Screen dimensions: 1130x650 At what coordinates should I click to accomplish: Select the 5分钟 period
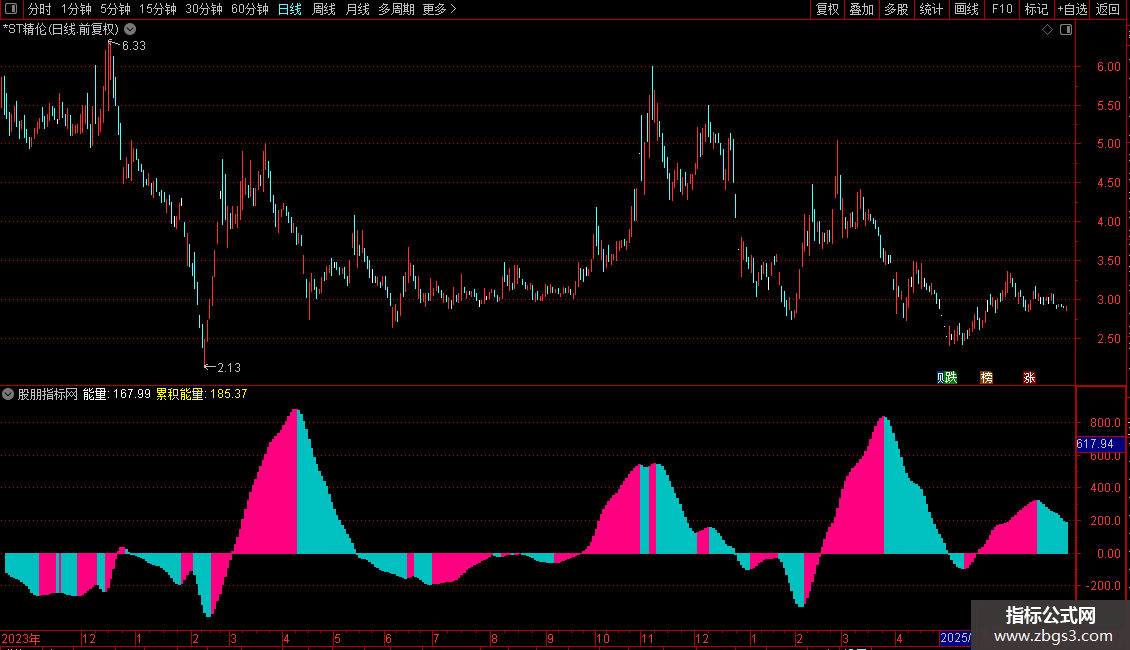click(x=115, y=9)
